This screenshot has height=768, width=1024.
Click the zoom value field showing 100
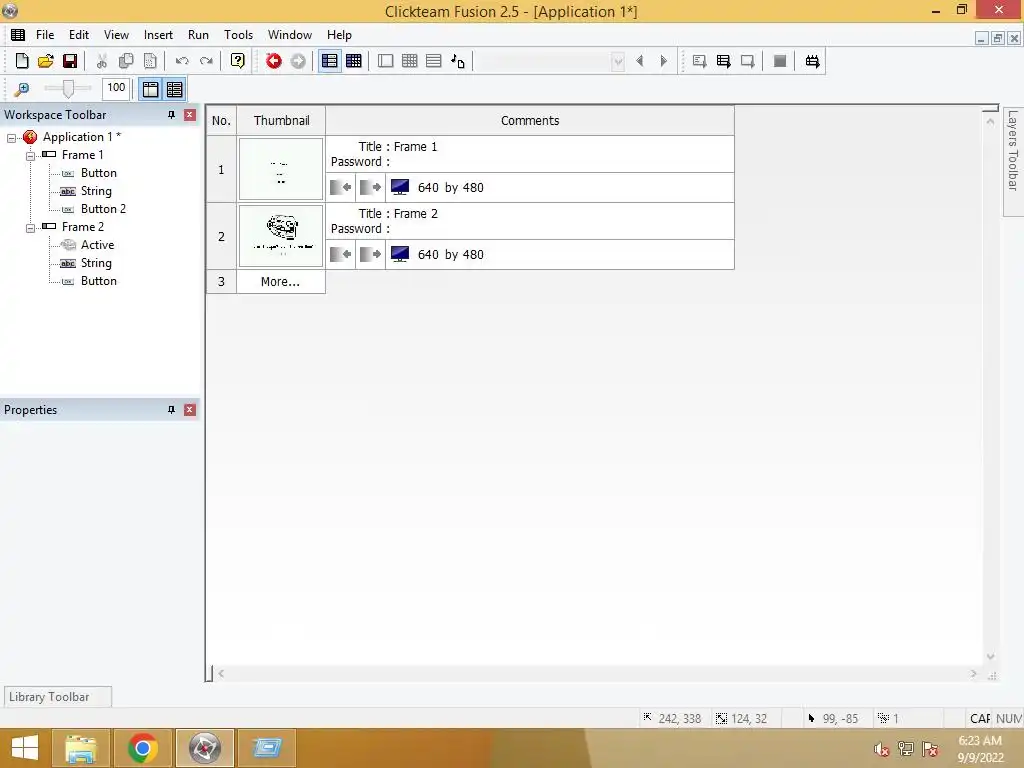[x=116, y=88]
